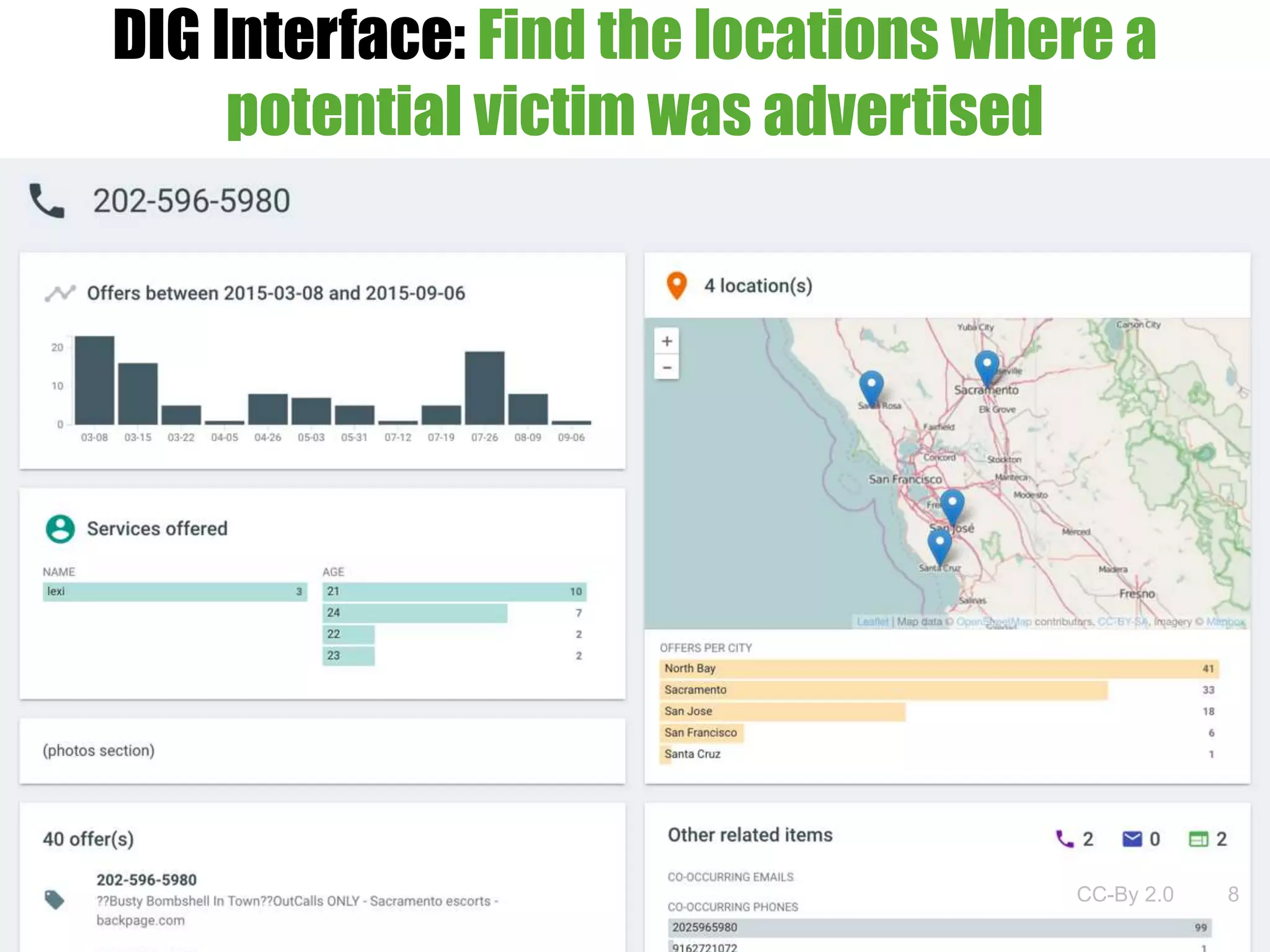Click the map zoom in plus button

(667, 341)
